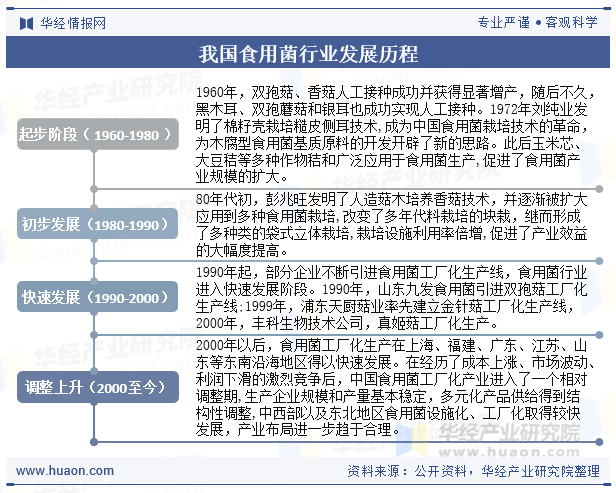Click the title 我国食用菌行业发展历程
The image size is (616, 493).
click(x=308, y=54)
